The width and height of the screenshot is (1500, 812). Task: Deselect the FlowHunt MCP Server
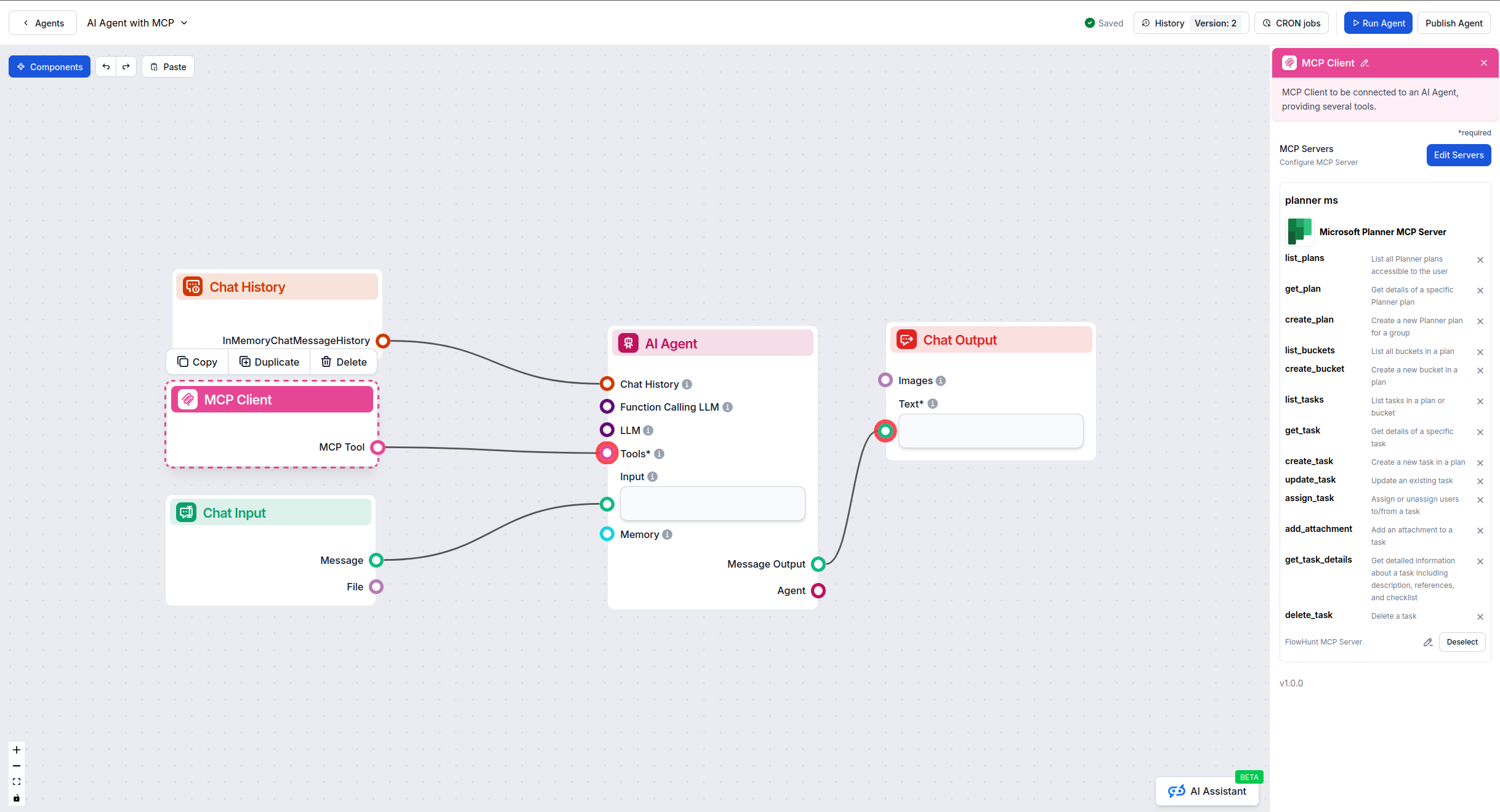(1462, 642)
